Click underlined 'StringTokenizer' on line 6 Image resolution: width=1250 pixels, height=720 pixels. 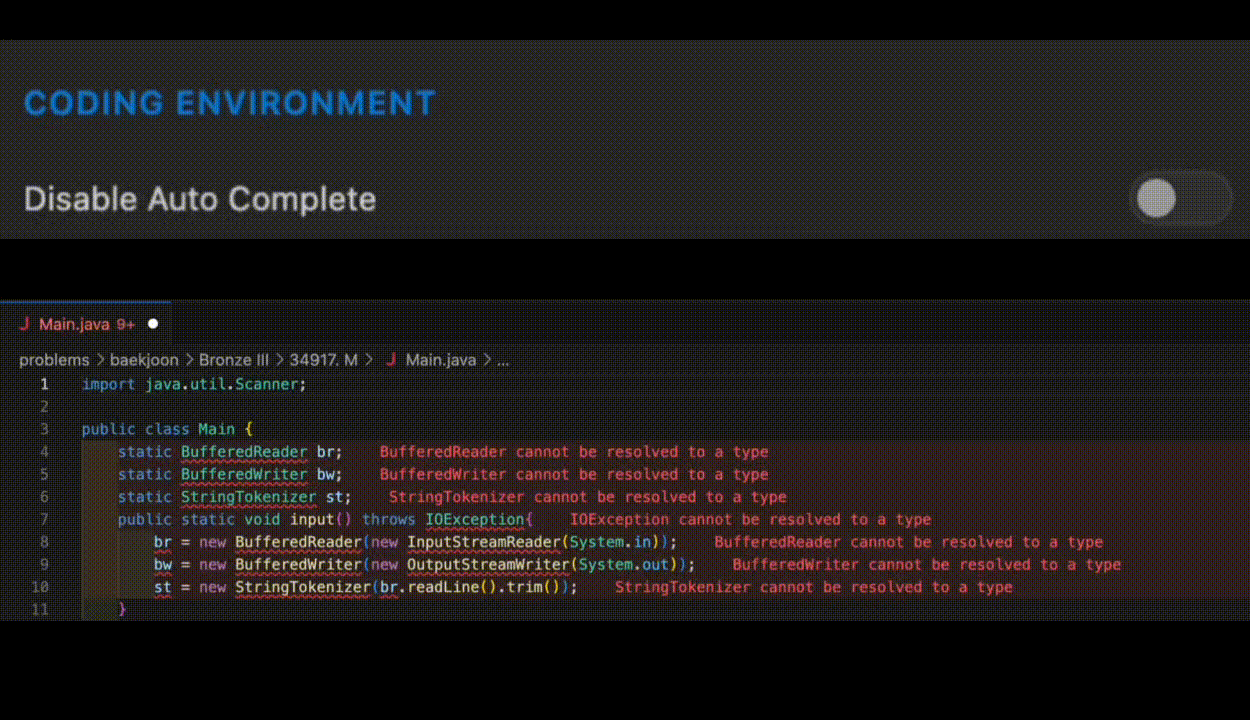click(x=249, y=497)
